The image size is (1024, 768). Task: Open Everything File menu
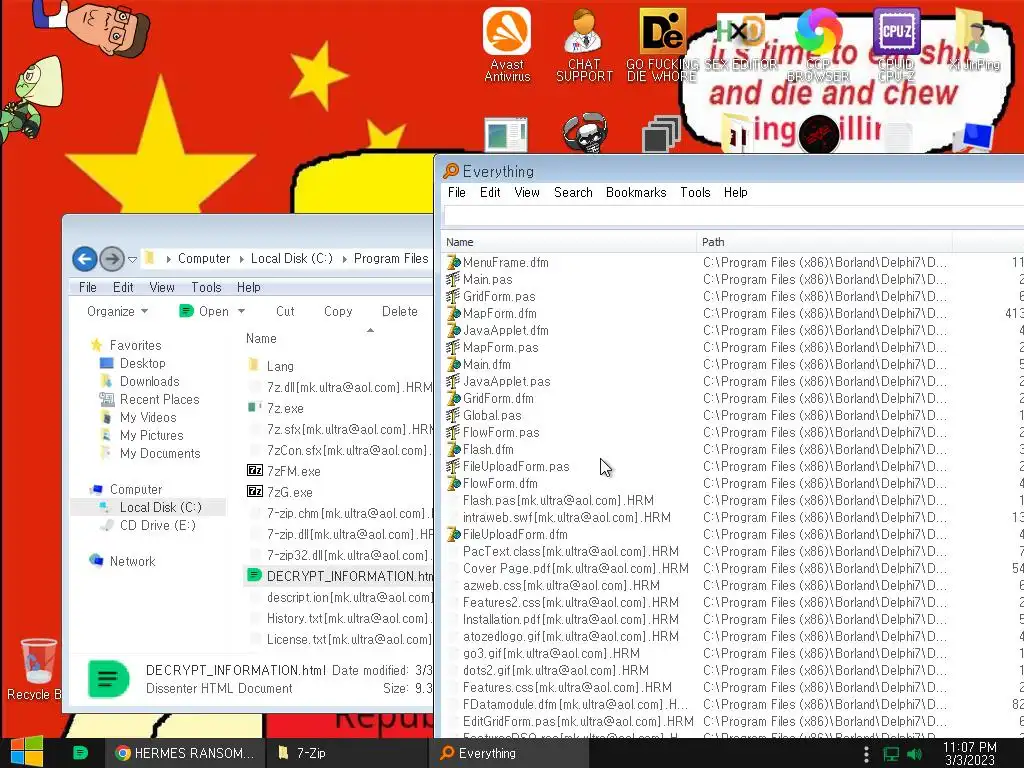pyautogui.click(x=456, y=193)
